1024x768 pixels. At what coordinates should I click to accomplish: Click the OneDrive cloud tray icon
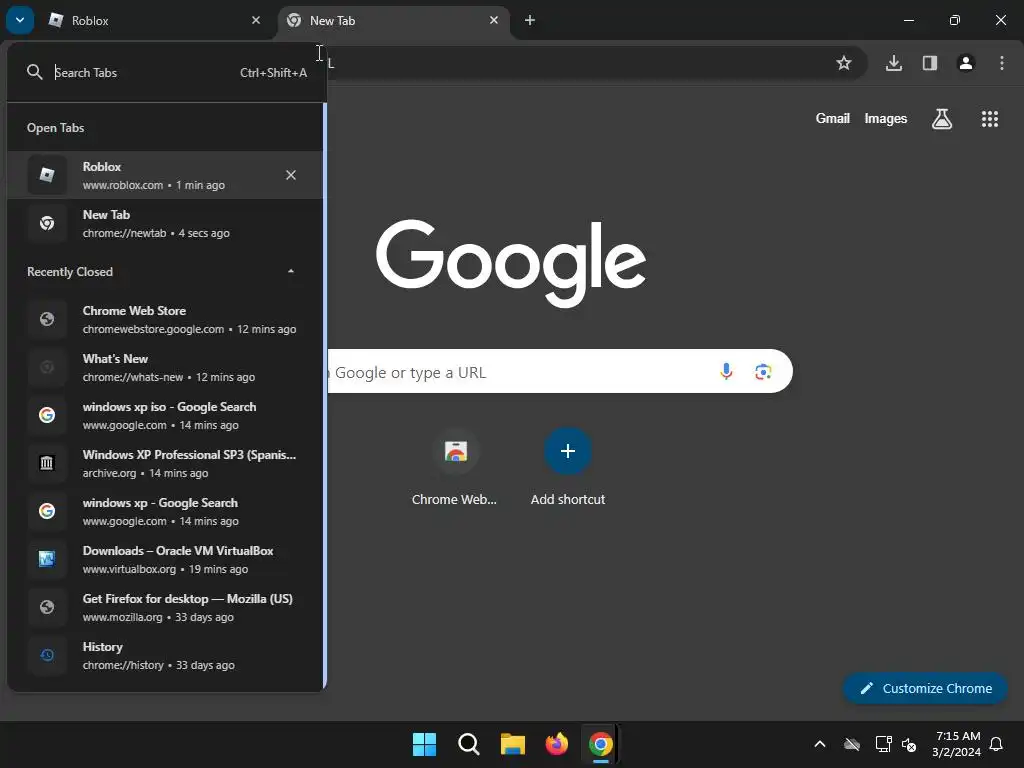852,744
